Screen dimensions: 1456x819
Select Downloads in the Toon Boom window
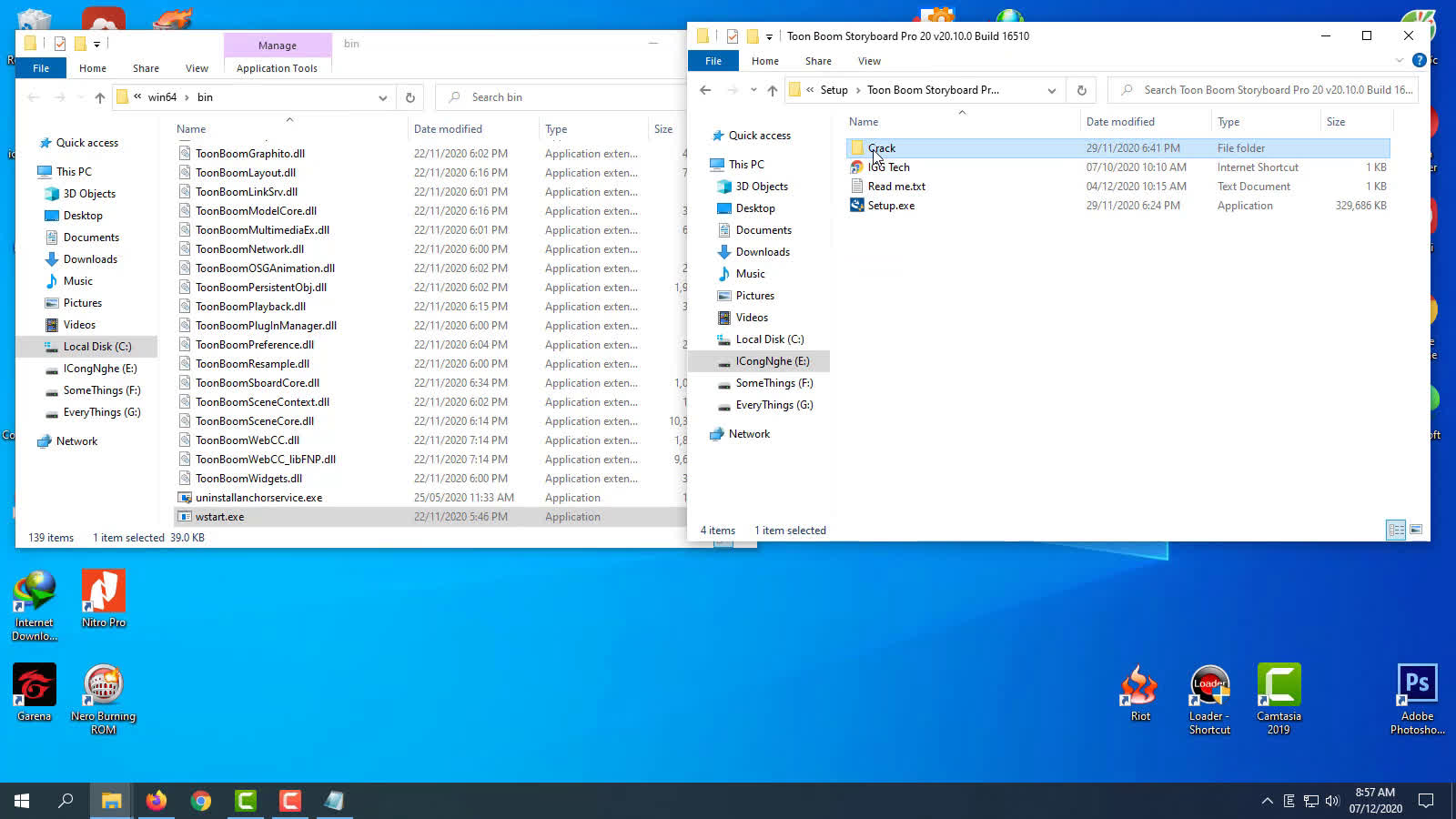click(x=763, y=252)
